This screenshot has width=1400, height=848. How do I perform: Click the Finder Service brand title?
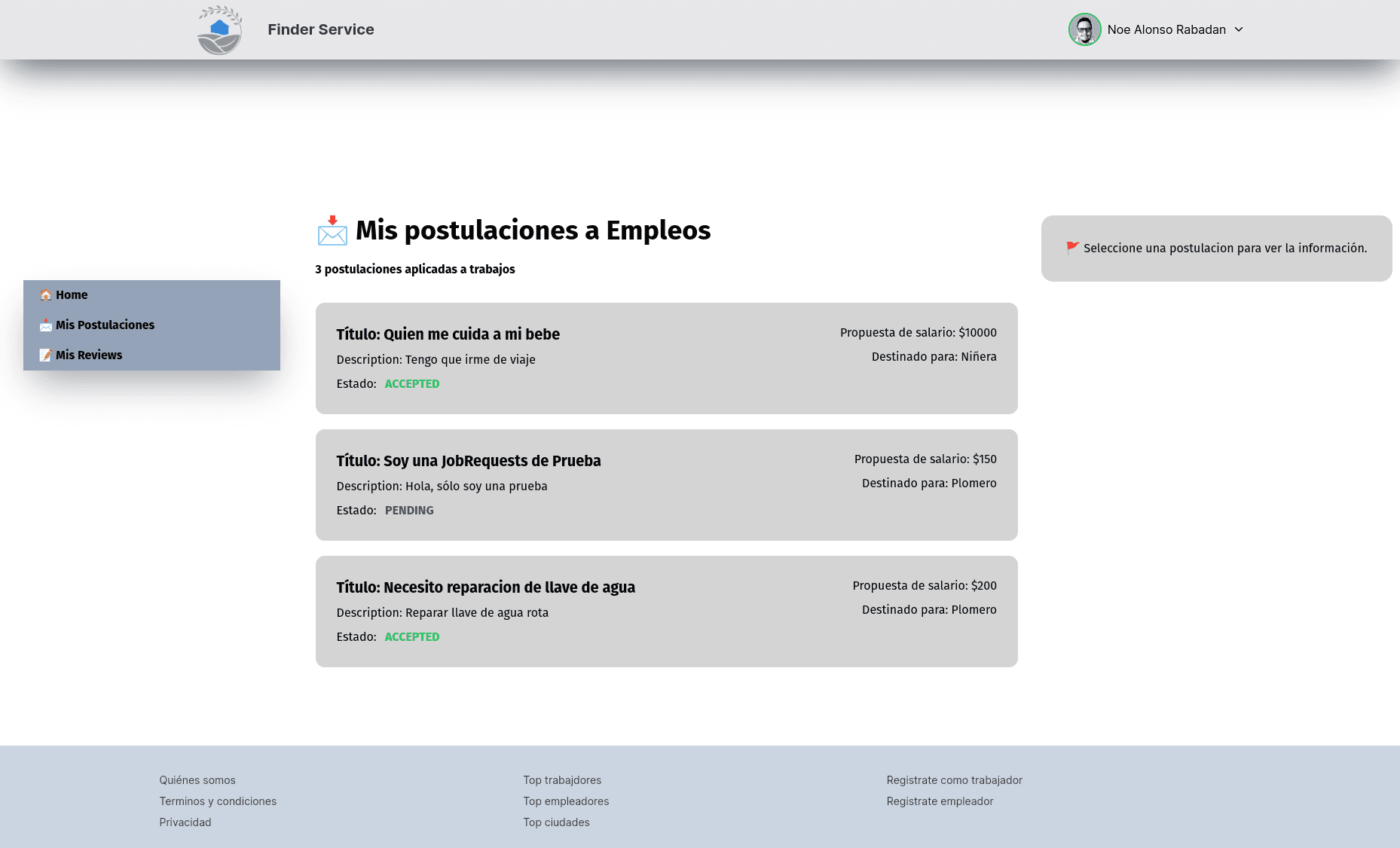[x=321, y=29]
